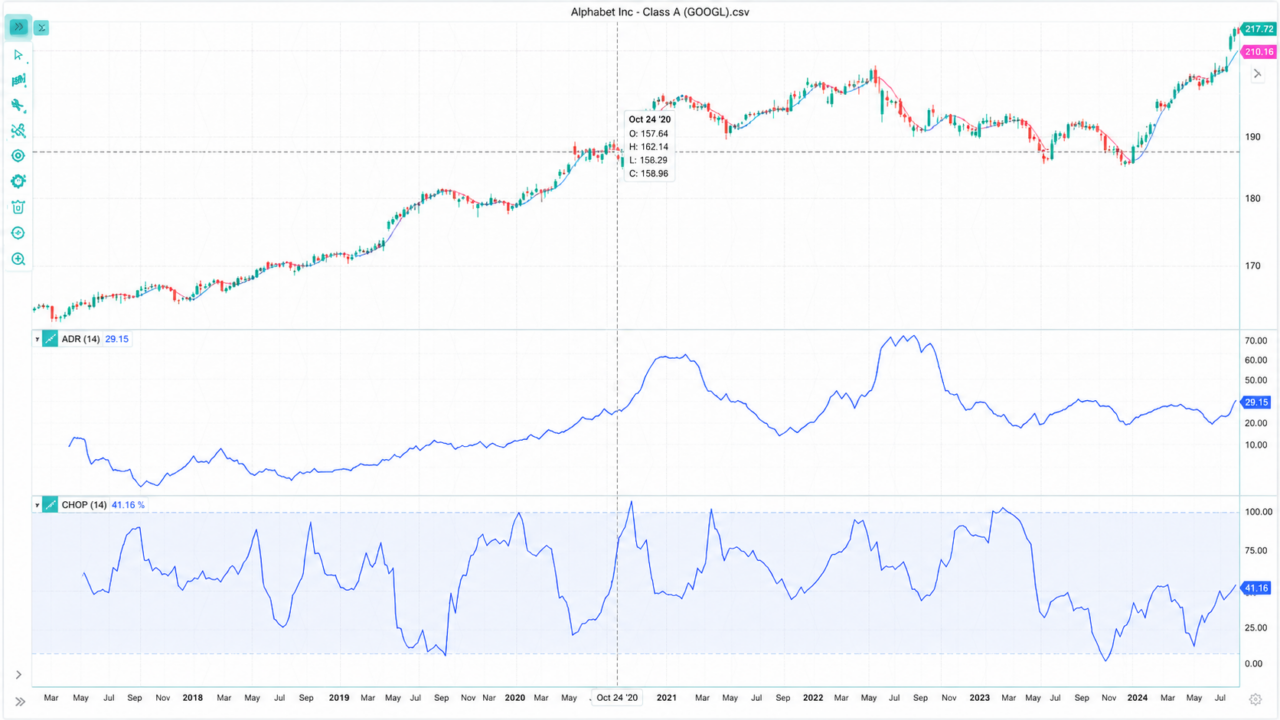Click the ADR indicator line-chart icon
1280x720 pixels.
tap(50, 339)
